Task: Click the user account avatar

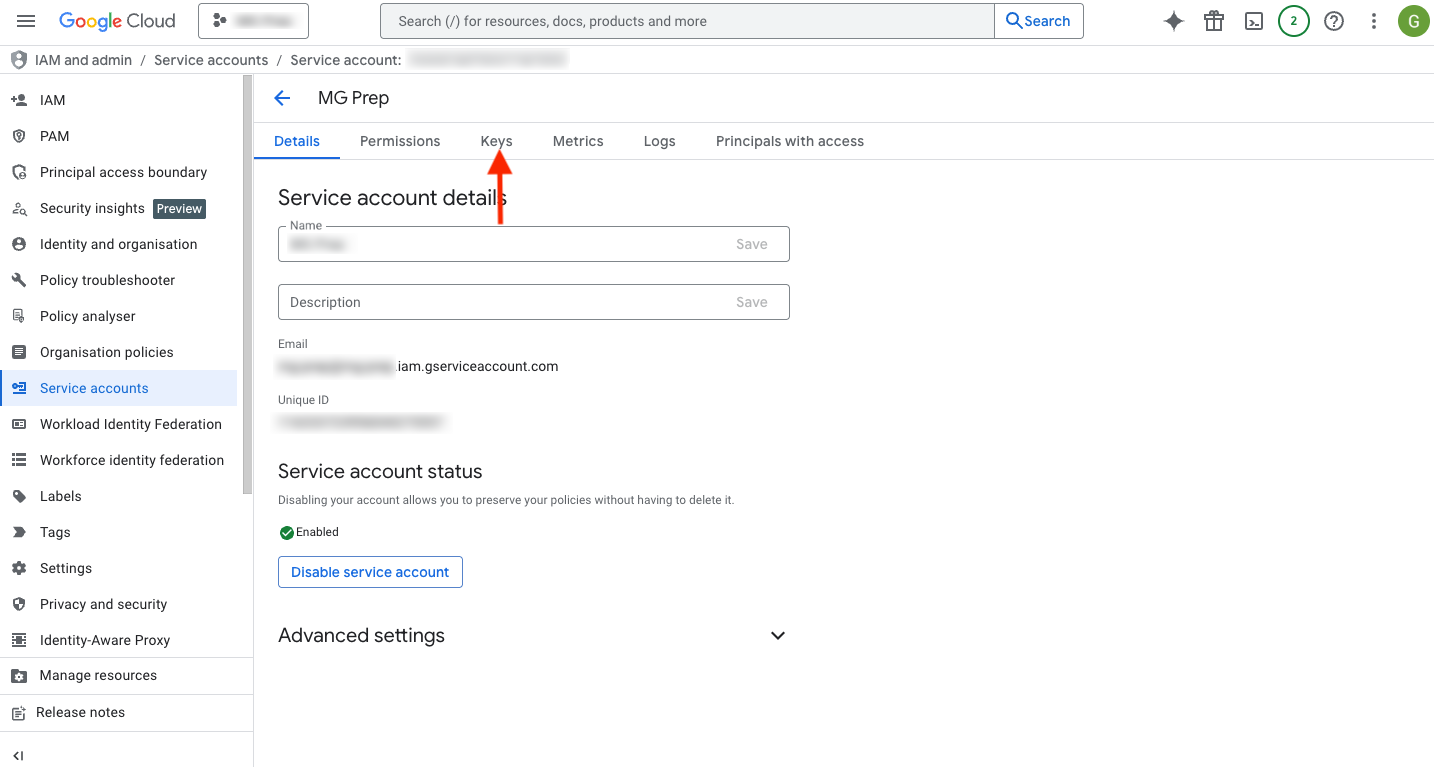Action: (x=1413, y=21)
